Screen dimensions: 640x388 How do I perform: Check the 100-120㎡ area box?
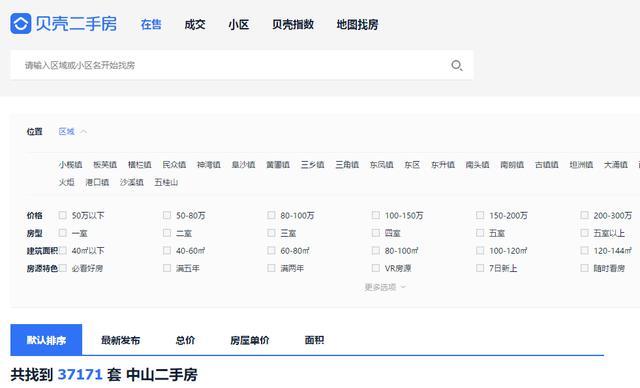[480, 251]
